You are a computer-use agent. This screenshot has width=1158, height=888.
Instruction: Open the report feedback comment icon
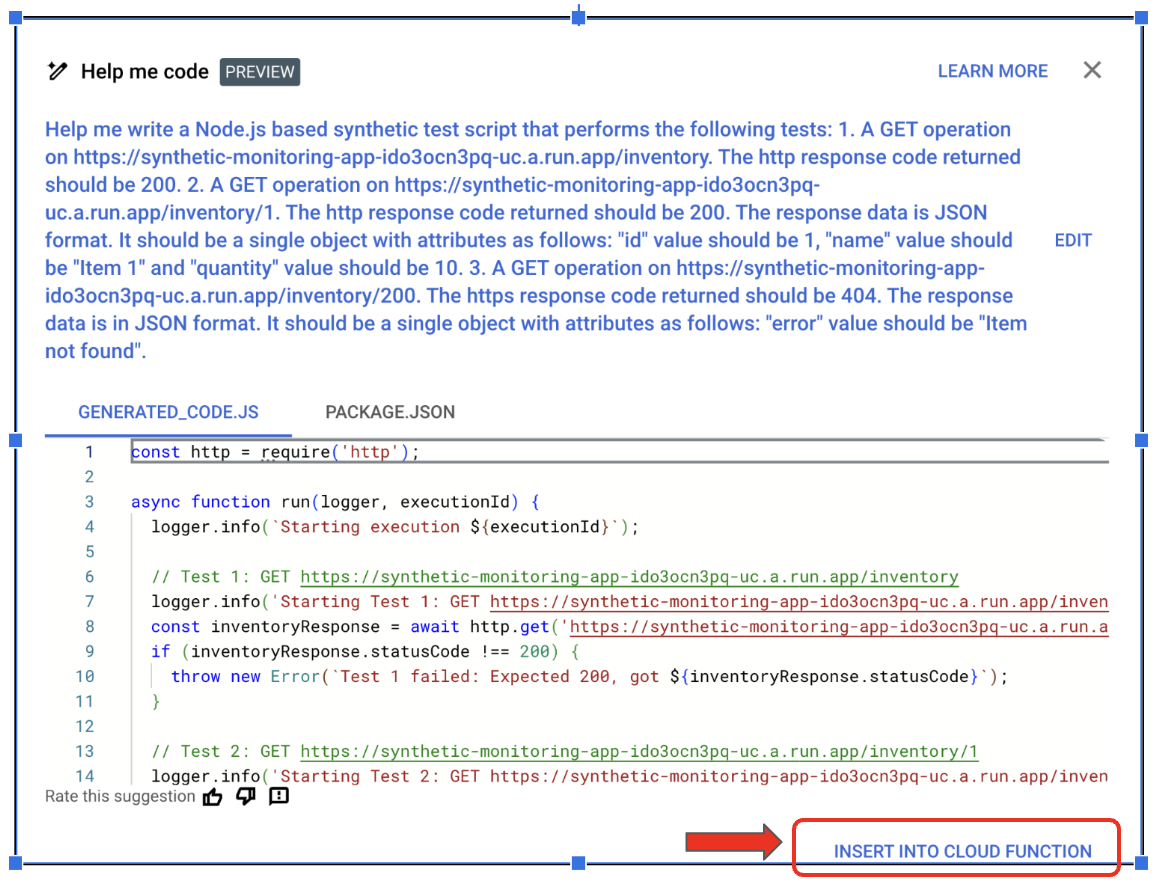click(279, 797)
